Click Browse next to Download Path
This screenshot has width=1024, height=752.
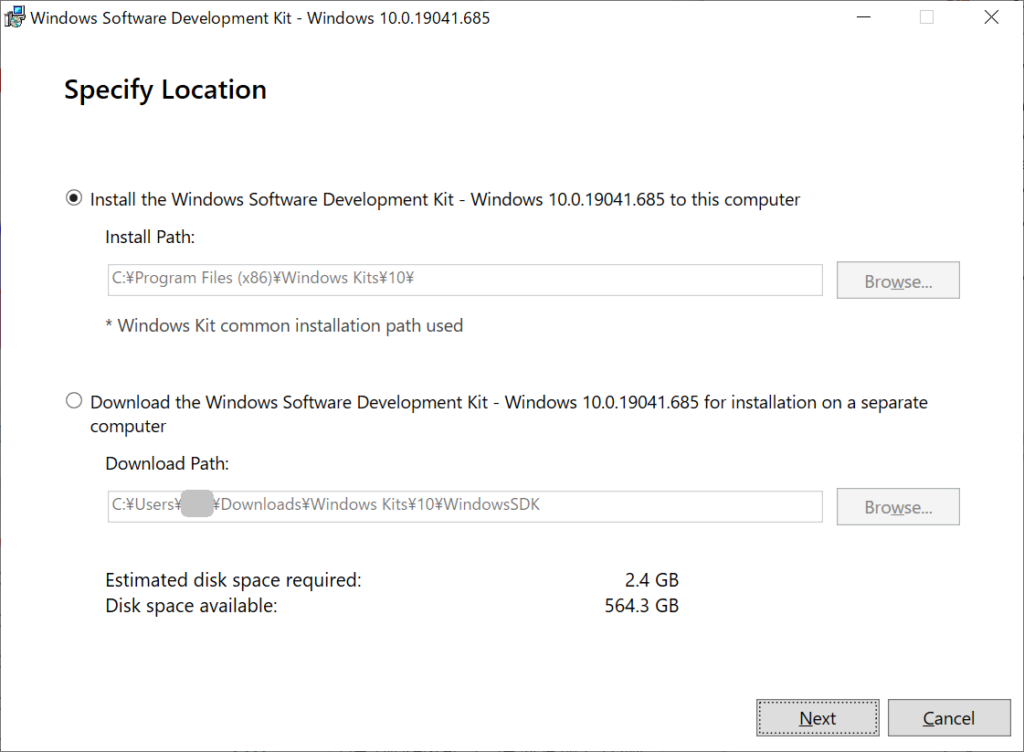897,507
